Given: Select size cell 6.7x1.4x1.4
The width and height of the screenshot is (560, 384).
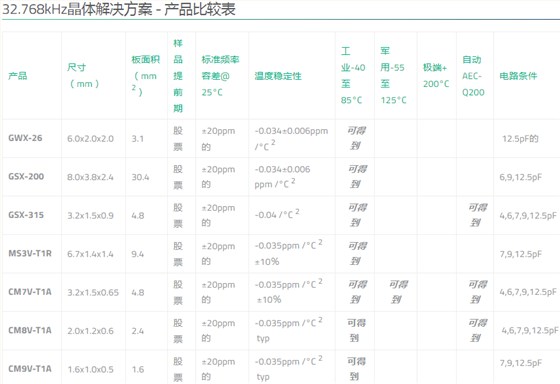Looking at the screenshot, I should [90, 254].
